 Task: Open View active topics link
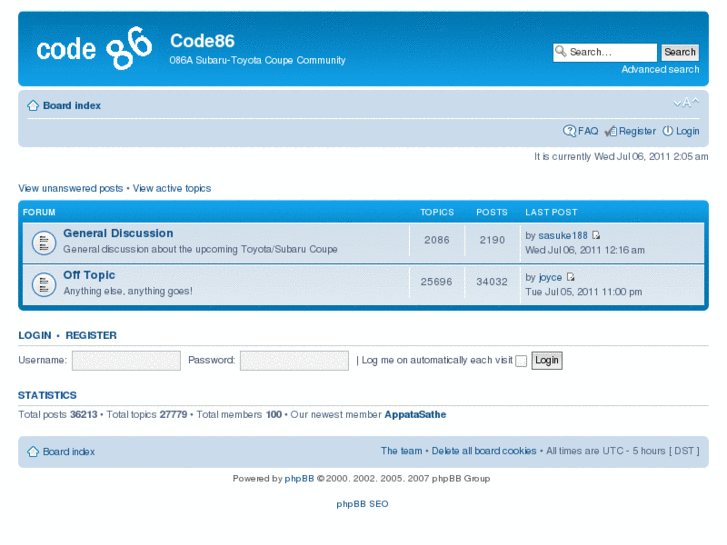[x=172, y=188]
